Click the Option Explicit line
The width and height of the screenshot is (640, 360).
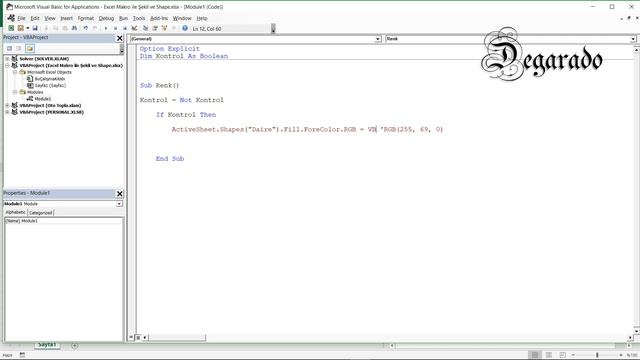[169, 49]
